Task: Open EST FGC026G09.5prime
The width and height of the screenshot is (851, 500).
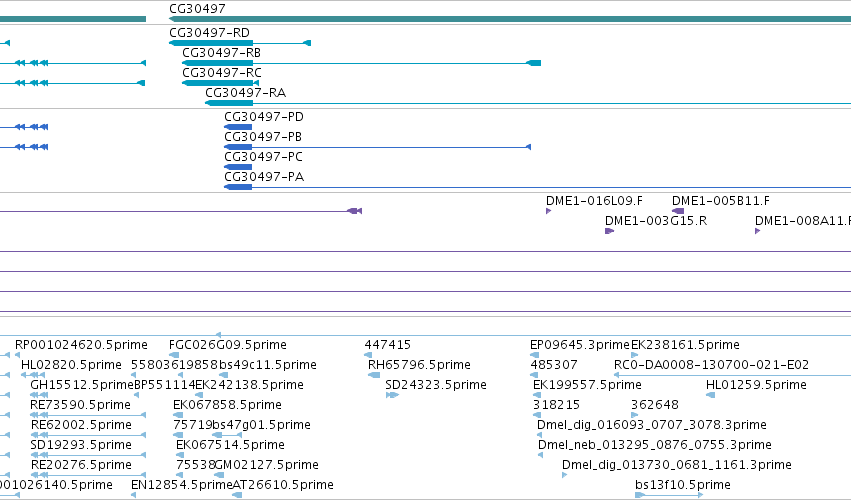Action: click(227, 345)
